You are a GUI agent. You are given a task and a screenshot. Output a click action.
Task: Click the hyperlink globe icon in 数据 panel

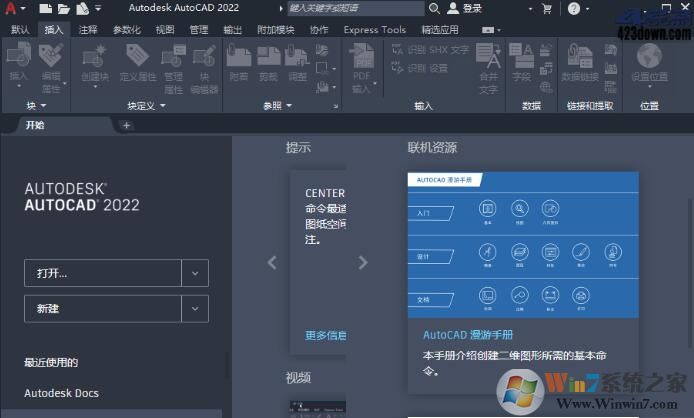coord(546,87)
